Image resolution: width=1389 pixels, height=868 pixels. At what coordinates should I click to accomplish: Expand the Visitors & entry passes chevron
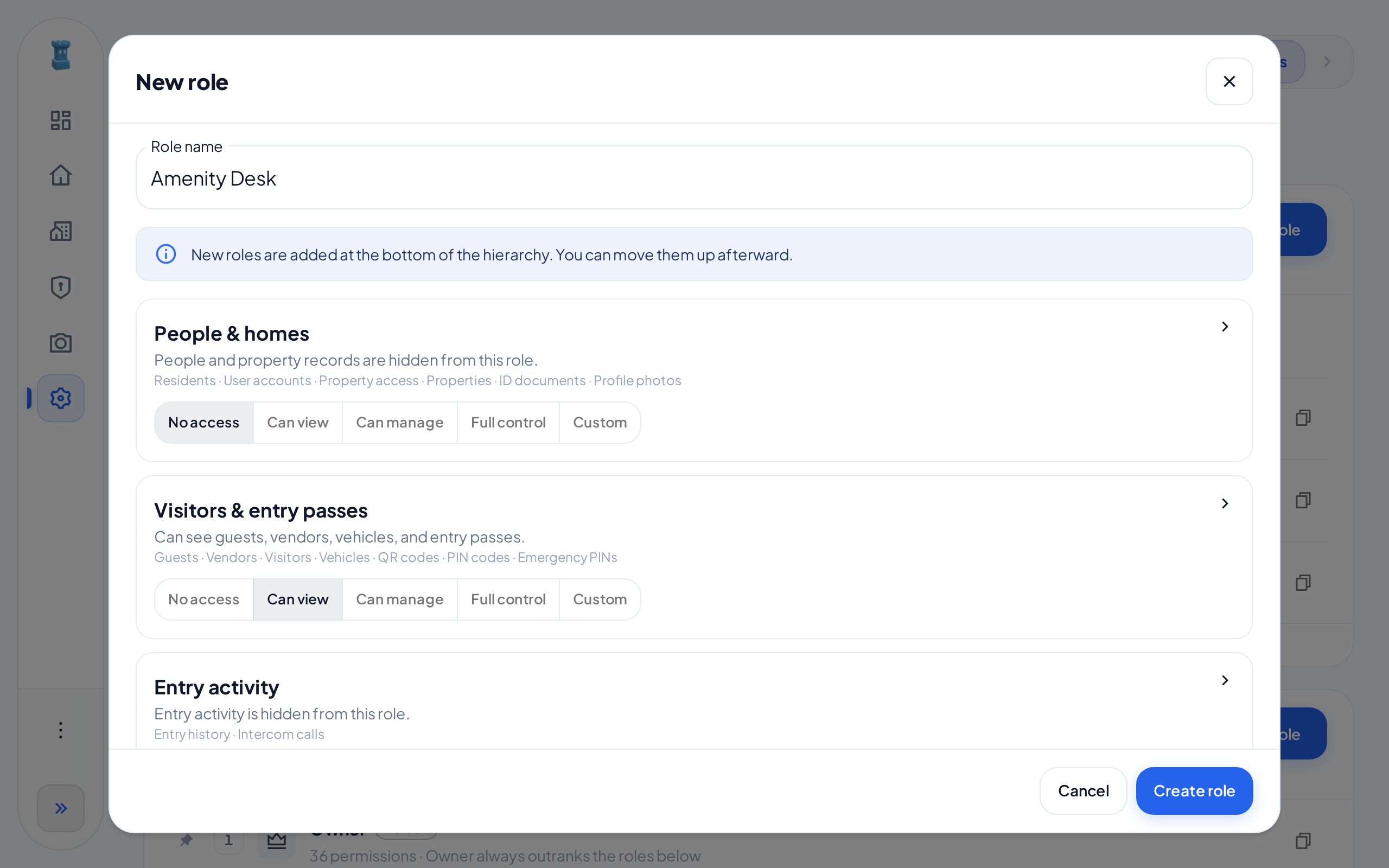[x=1225, y=503]
